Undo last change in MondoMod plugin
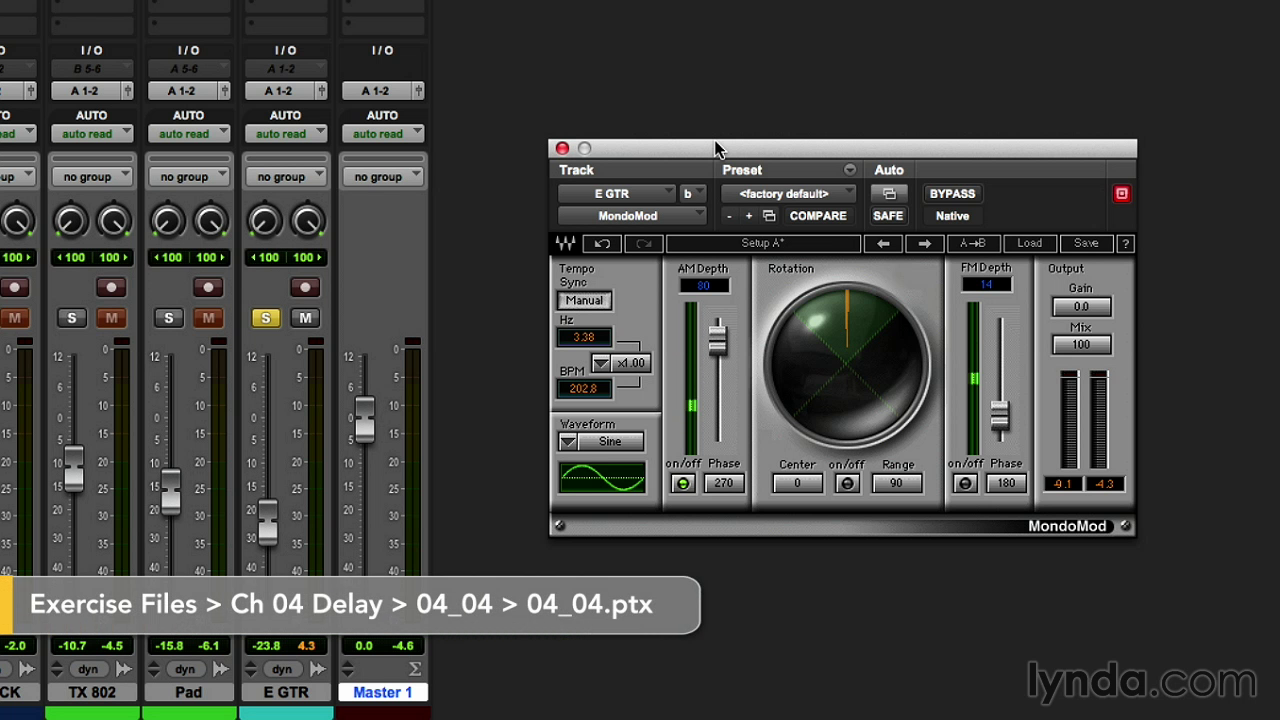Screen dimensions: 1280x720 602,243
